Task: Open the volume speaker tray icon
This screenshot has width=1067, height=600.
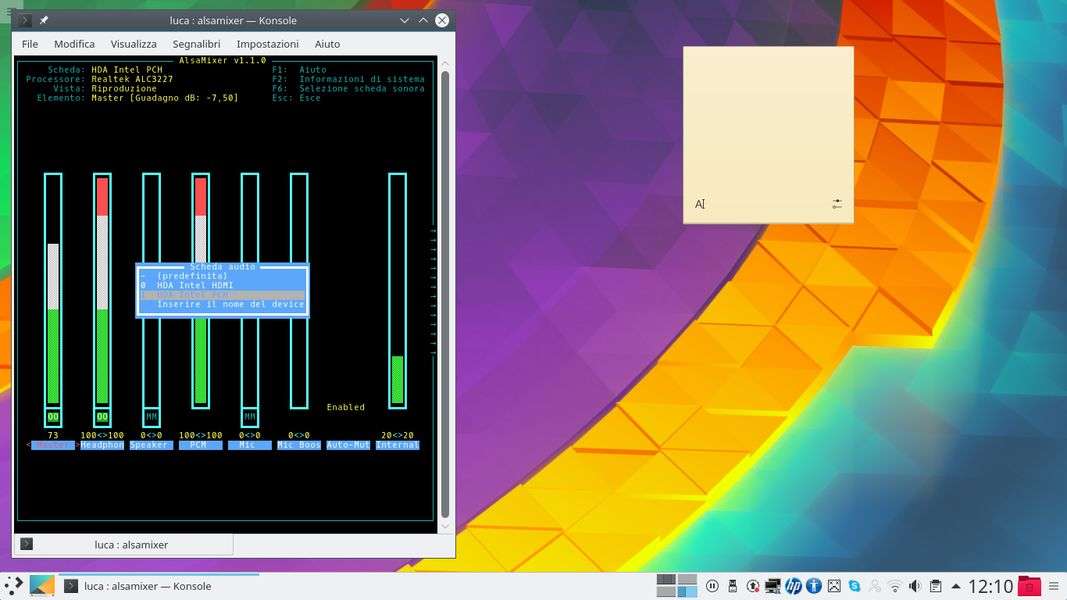Action: [915, 586]
